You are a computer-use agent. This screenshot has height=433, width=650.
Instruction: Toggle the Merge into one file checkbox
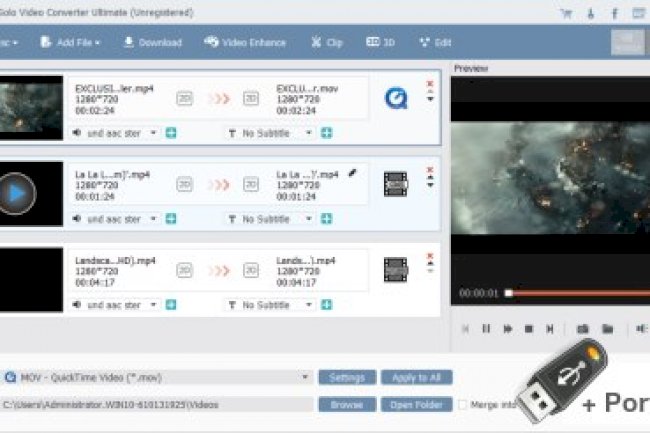[462, 405]
